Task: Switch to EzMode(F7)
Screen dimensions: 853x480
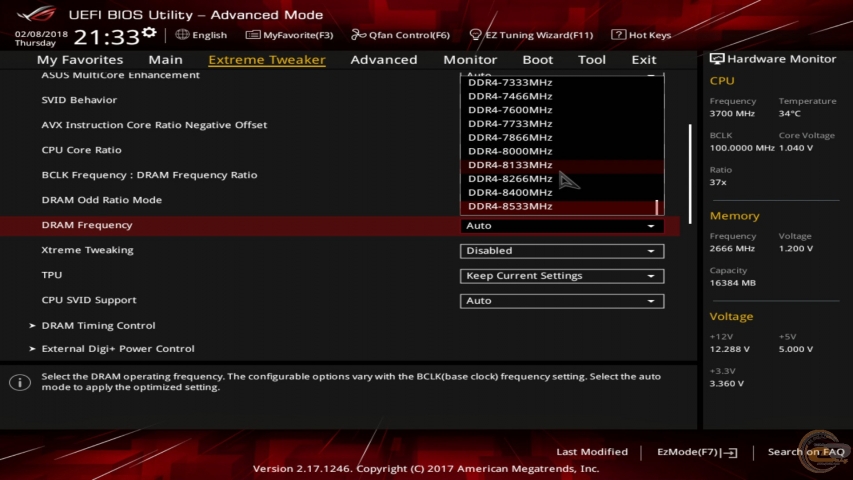Action: click(697, 452)
